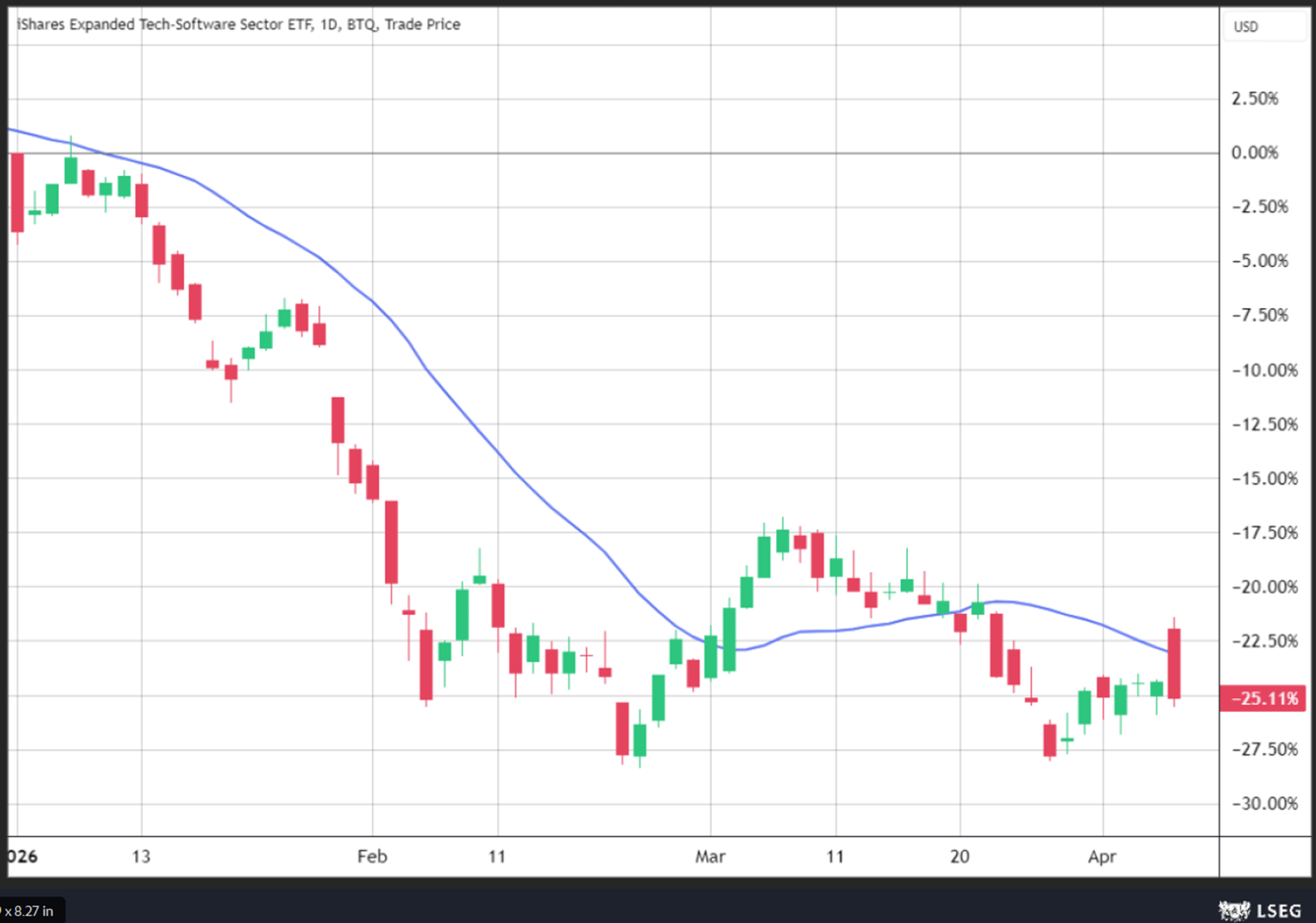This screenshot has height=923, width=1316.
Task: Click the '1D' interval text in the title
Action: tap(329, 25)
